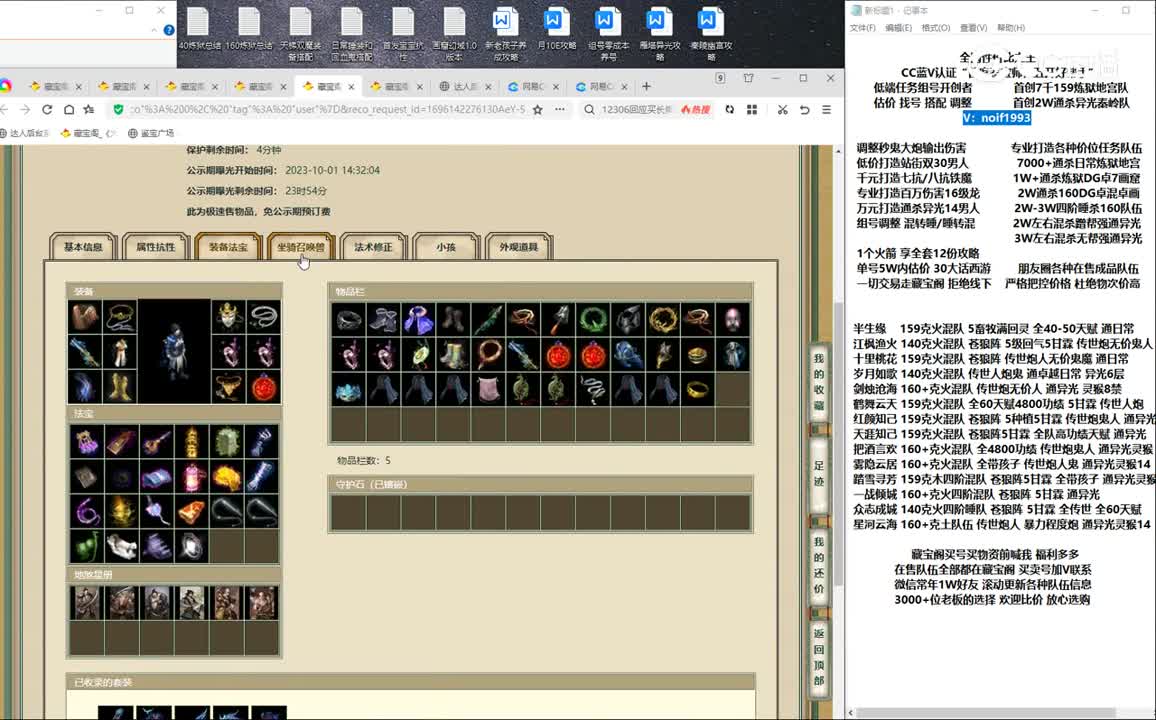Open the 基本信息 tab
1156x720 pixels.
pos(83,247)
